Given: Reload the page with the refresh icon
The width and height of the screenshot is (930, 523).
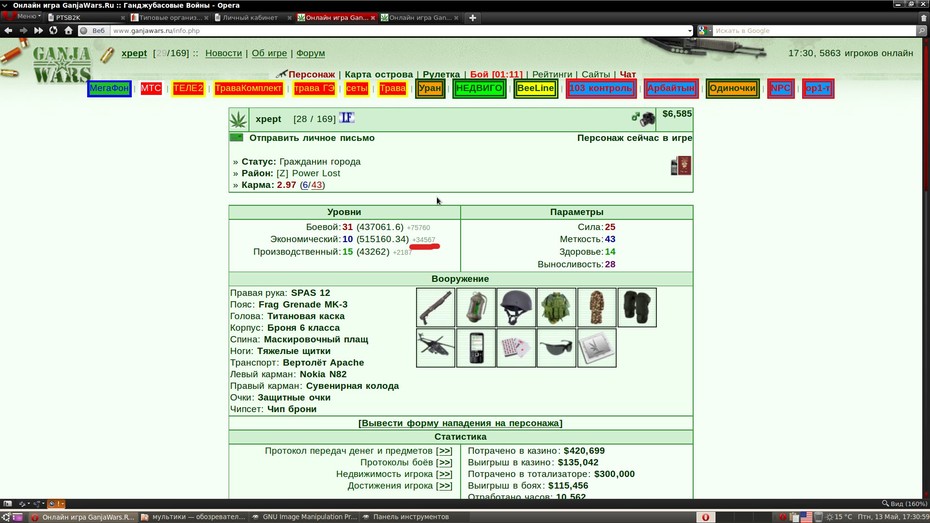Looking at the screenshot, I should tap(53, 30).
